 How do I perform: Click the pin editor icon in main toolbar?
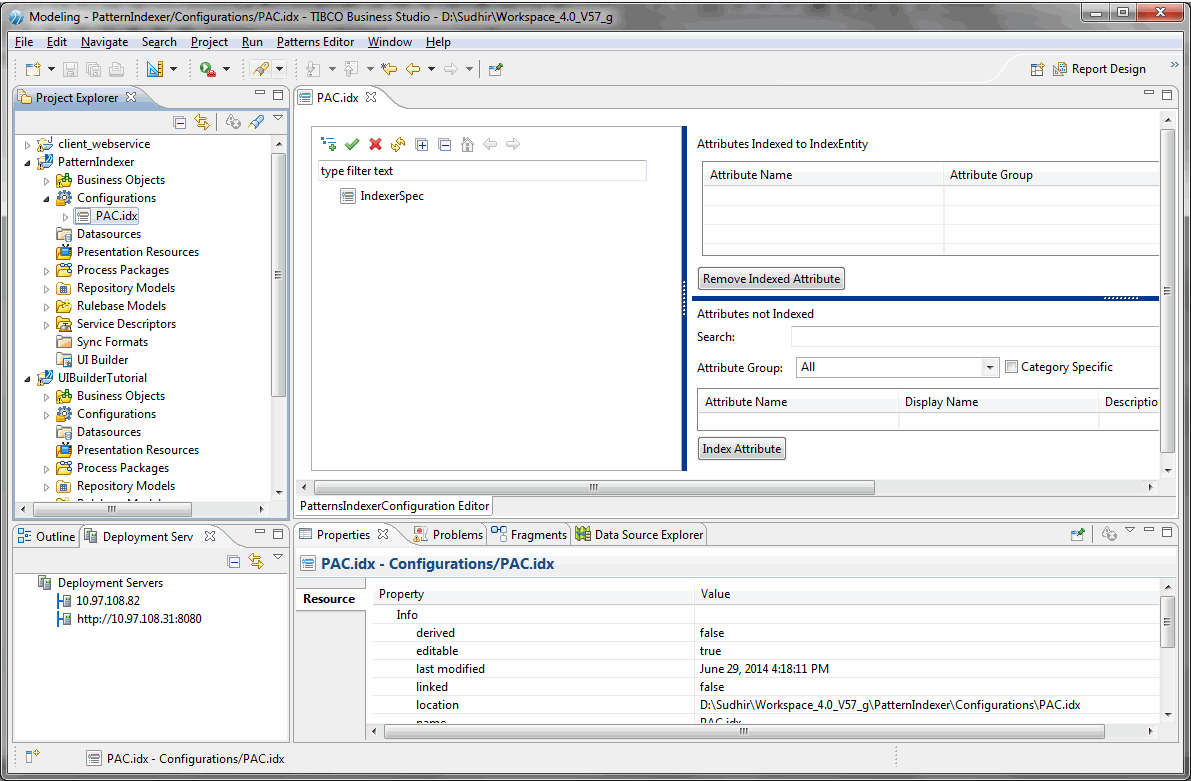pyautogui.click(x=496, y=69)
